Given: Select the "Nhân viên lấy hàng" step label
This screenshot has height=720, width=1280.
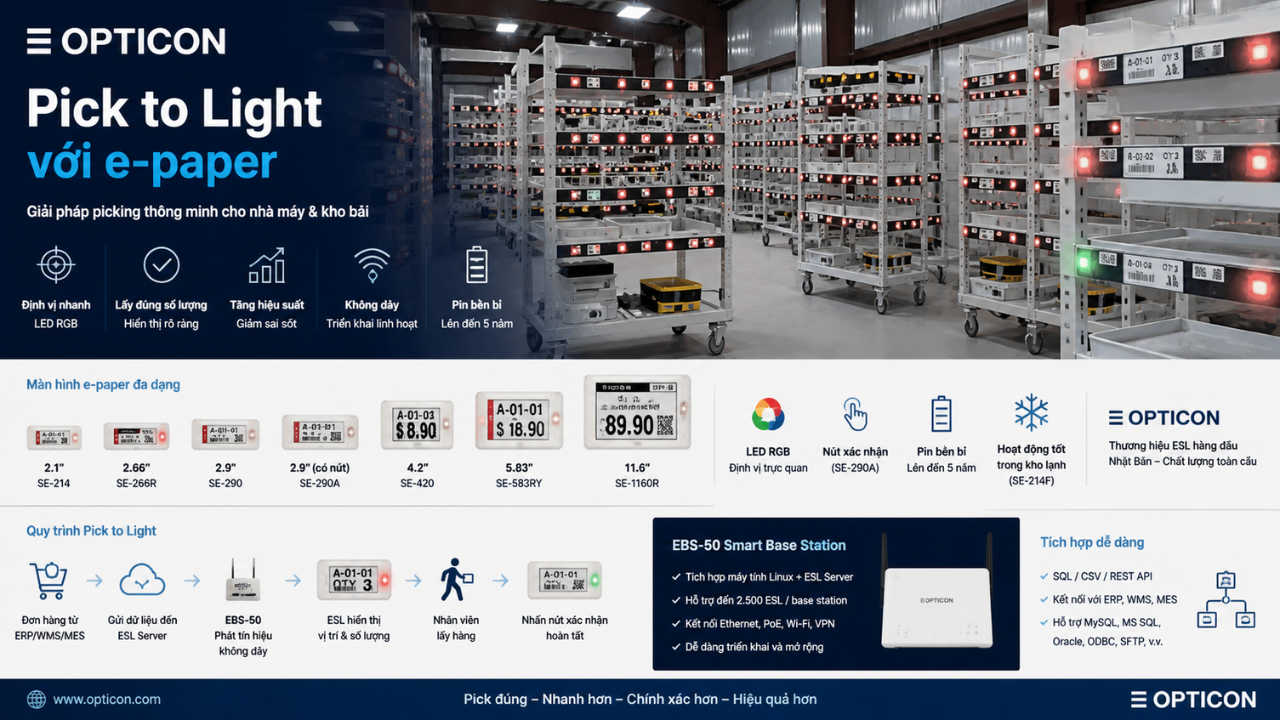Looking at the screenshot, I should [455, 628].
